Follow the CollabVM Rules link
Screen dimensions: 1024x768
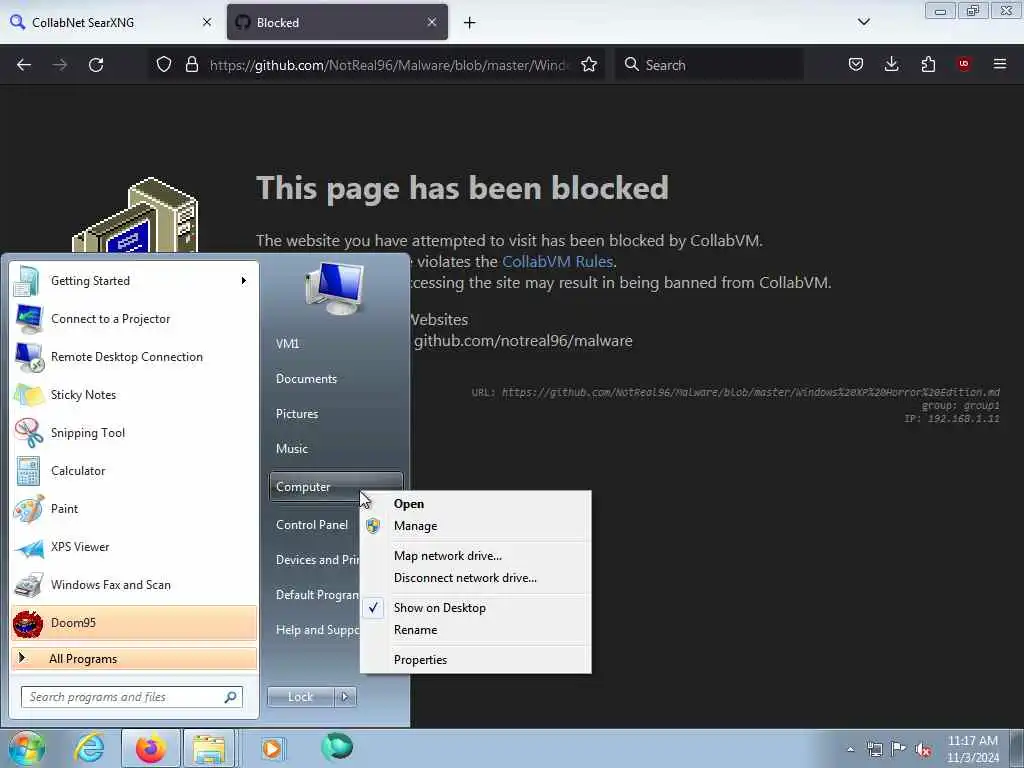pos(557,261)
